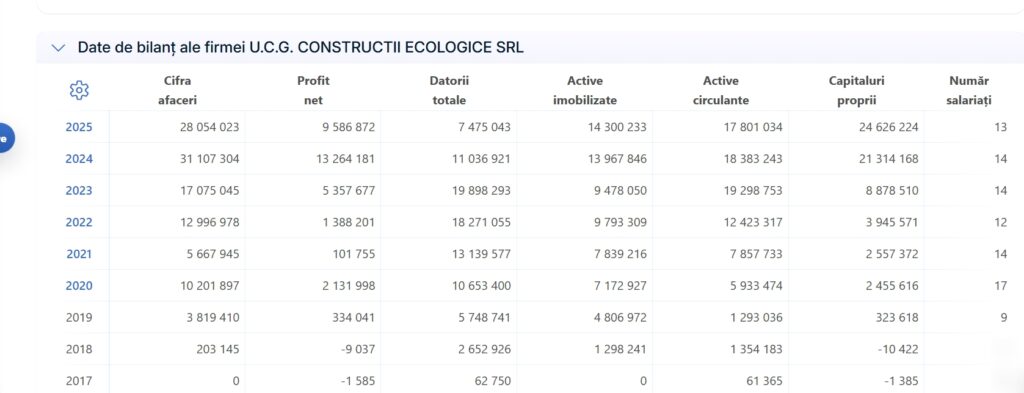Select equity value 8 878 510
The width and height of the screenshot is (1024, 393).
pyautogui.click(x=892, y=191)
